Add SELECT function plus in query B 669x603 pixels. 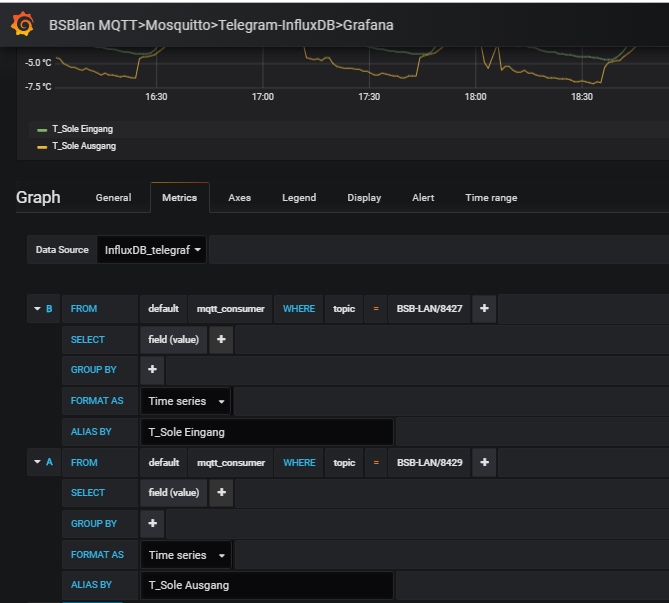[221, 340]
